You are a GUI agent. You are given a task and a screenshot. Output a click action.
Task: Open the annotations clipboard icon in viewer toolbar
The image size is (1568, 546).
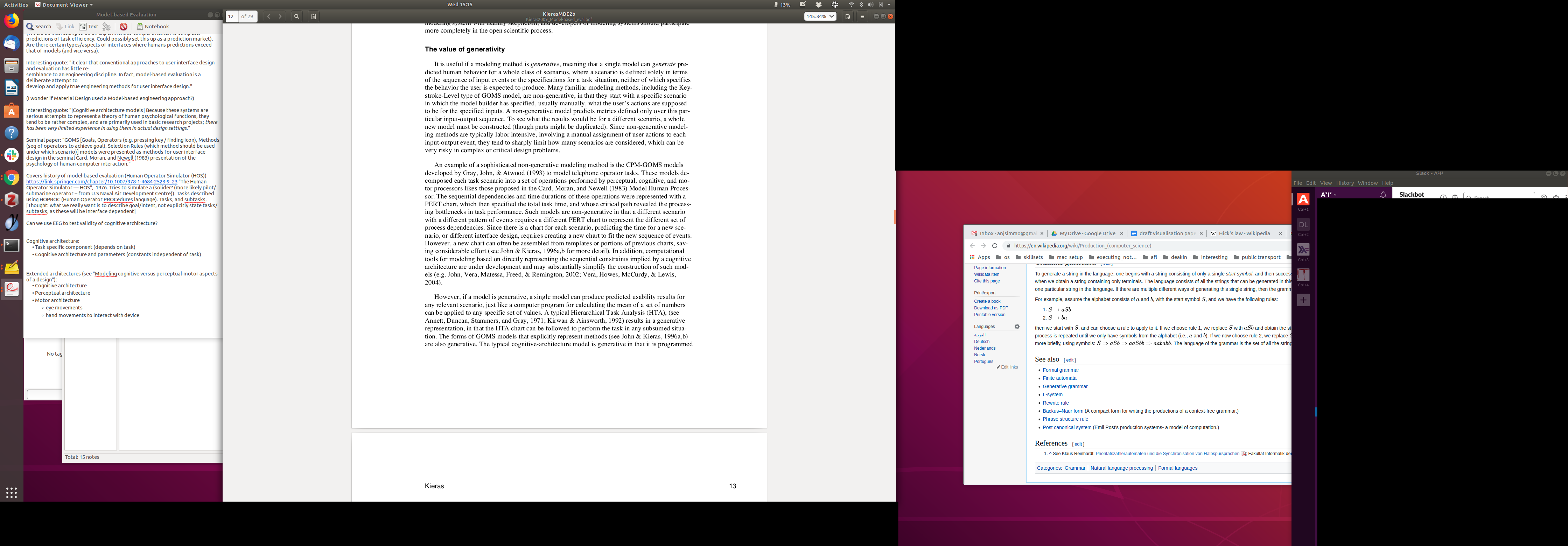coord(314,16)
